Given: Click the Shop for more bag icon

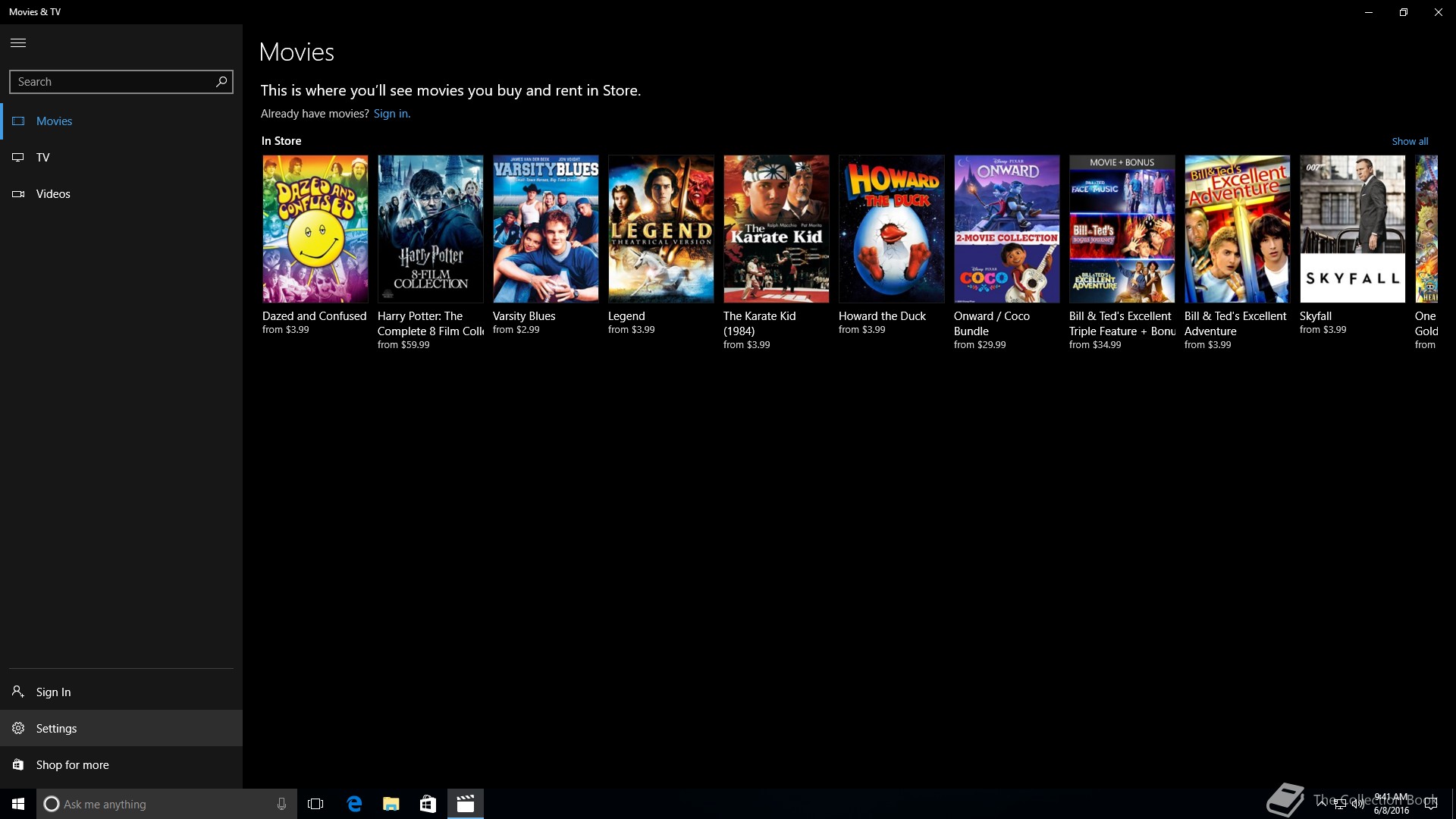Looking at the screenshot, I should pos(18,764).
